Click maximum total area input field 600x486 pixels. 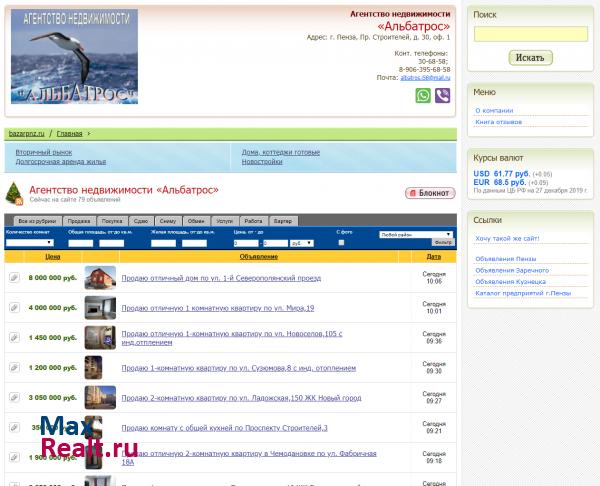[x=111, y=243]
